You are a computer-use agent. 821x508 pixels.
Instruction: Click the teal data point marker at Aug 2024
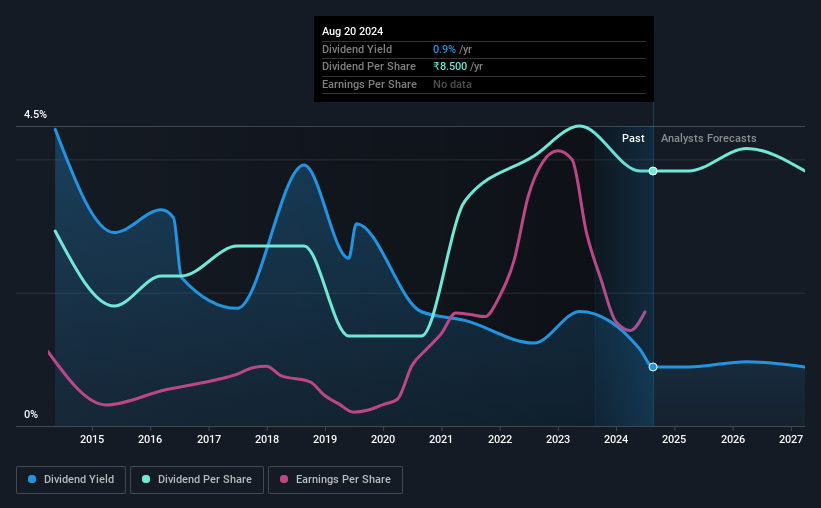coord(653,171)
